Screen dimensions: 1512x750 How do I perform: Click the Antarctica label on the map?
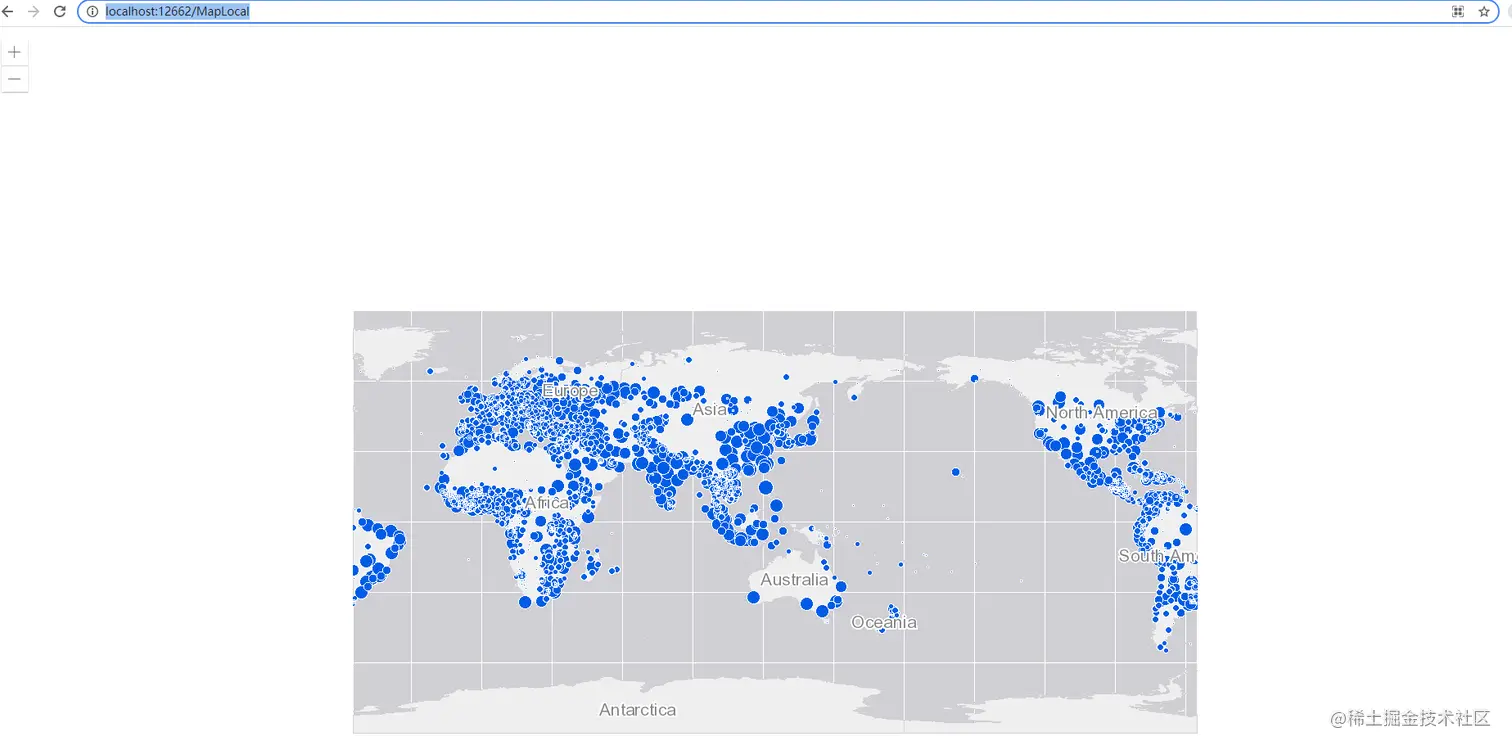click(637, 710)
